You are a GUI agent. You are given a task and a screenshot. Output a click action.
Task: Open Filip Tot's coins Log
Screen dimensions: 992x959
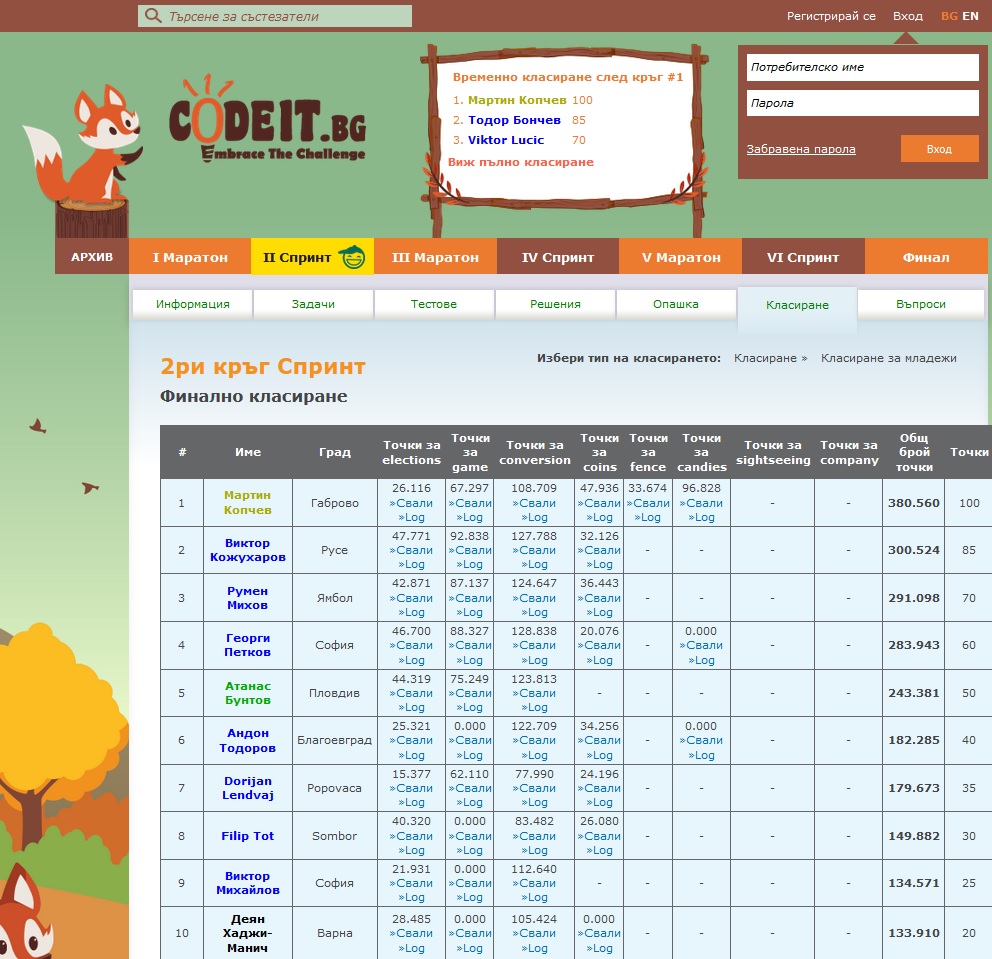[x=599, y=851]
